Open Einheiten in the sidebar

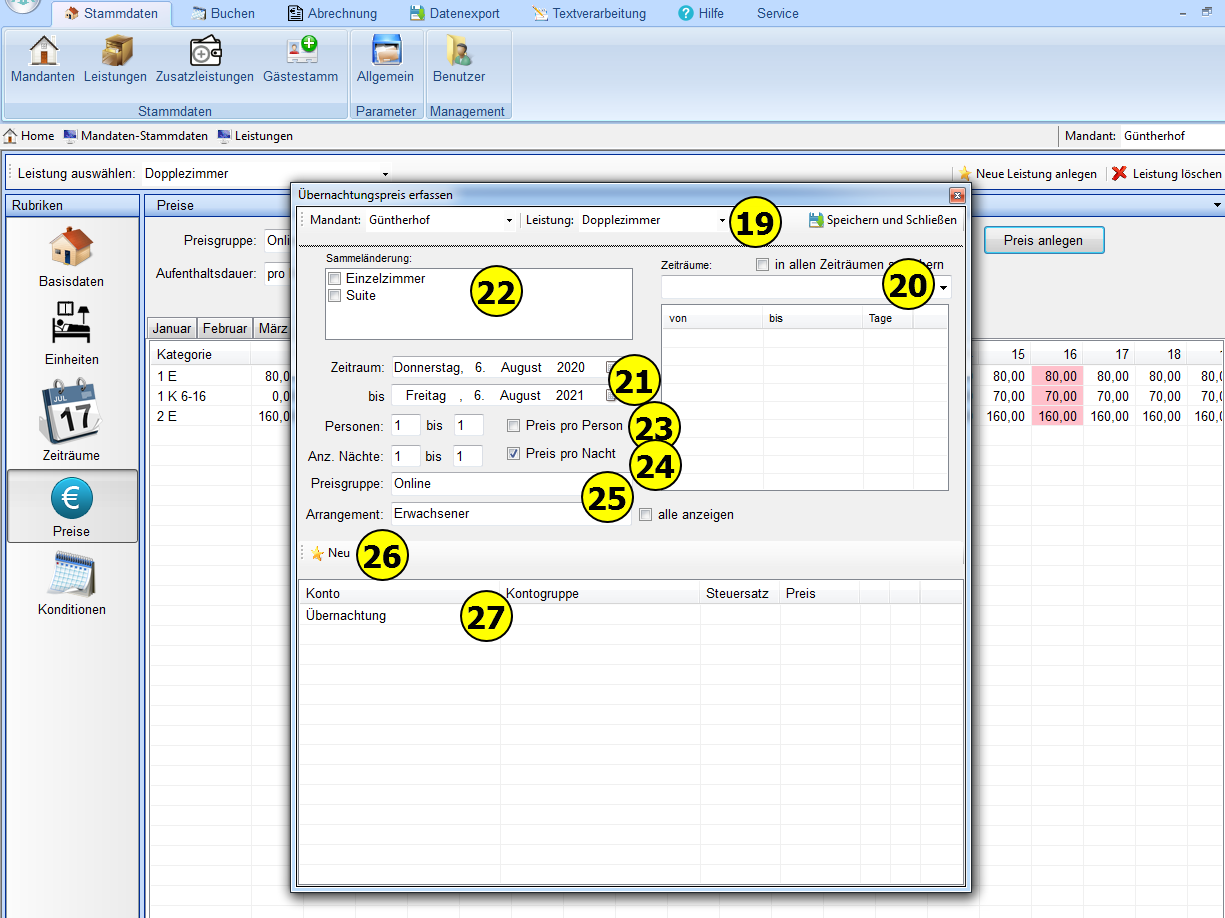(71, 335)
